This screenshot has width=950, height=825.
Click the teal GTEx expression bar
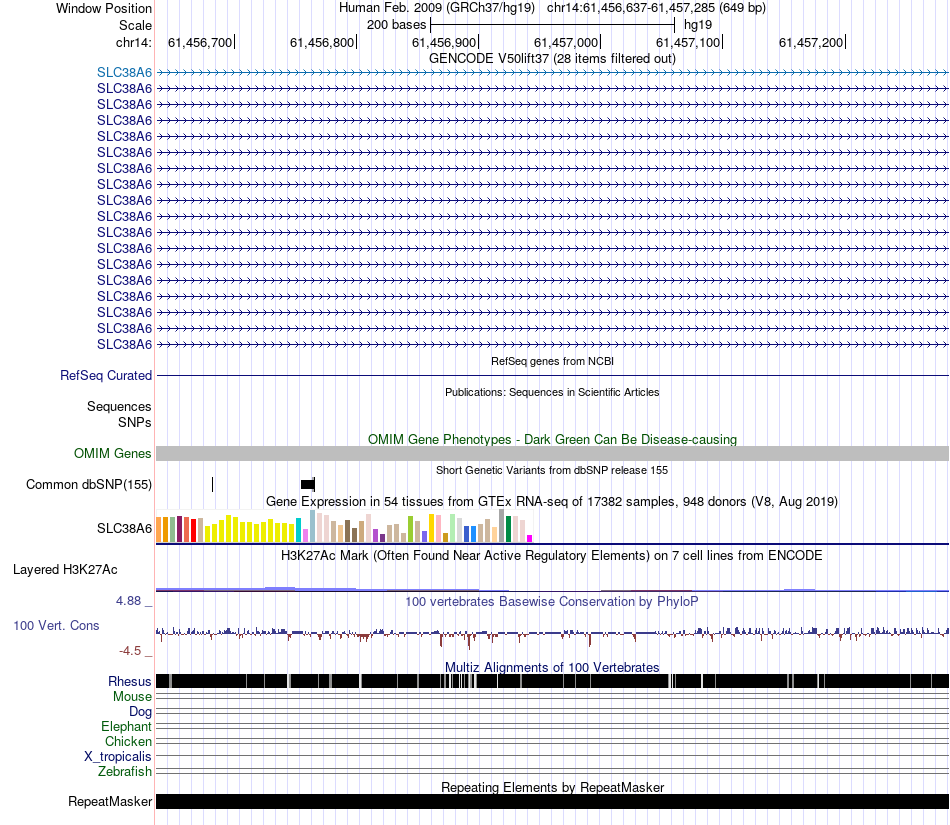(298, 530)
